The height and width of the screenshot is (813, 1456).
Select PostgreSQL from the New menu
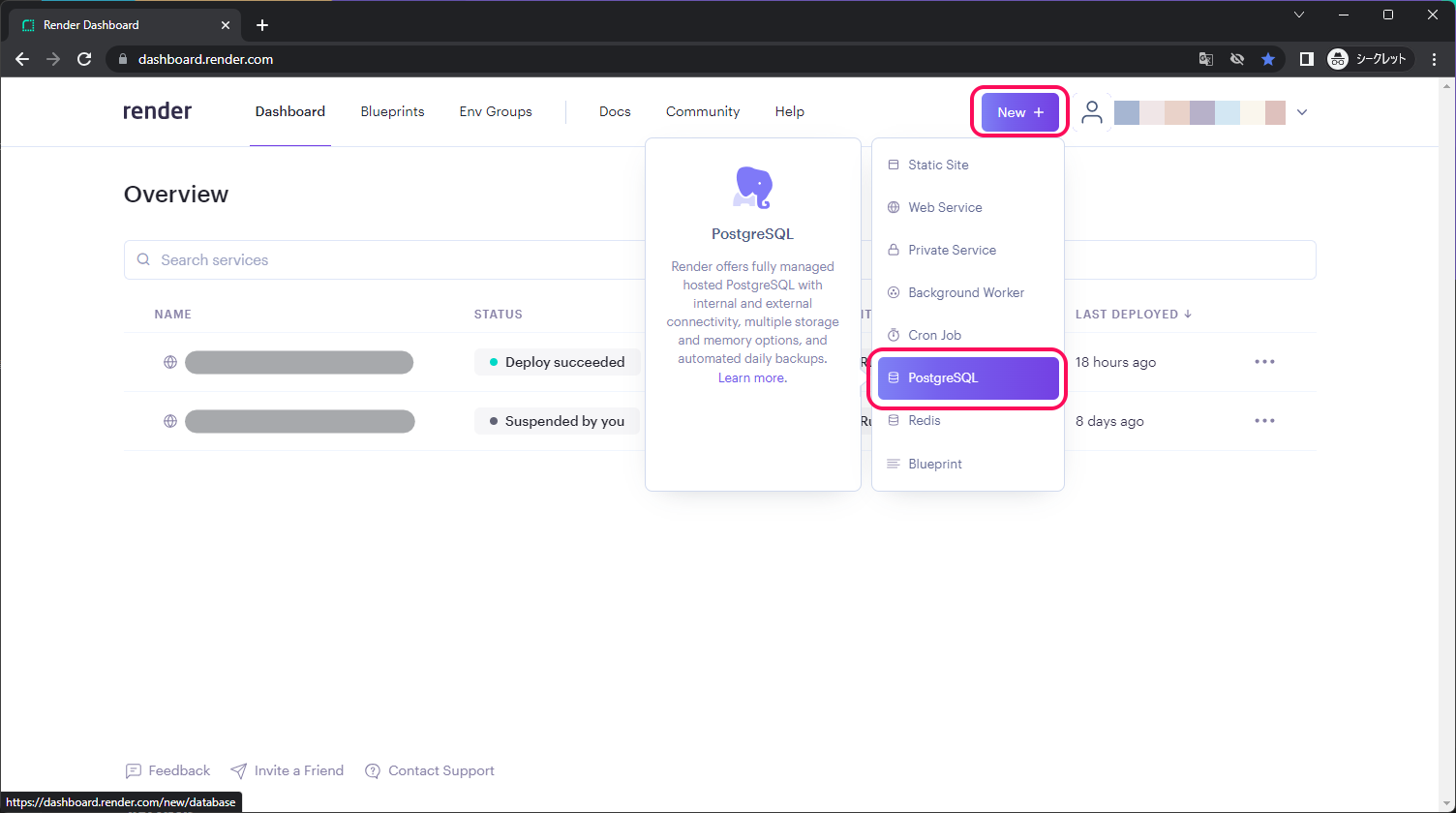pyautogui.click(x=968, y=377)
